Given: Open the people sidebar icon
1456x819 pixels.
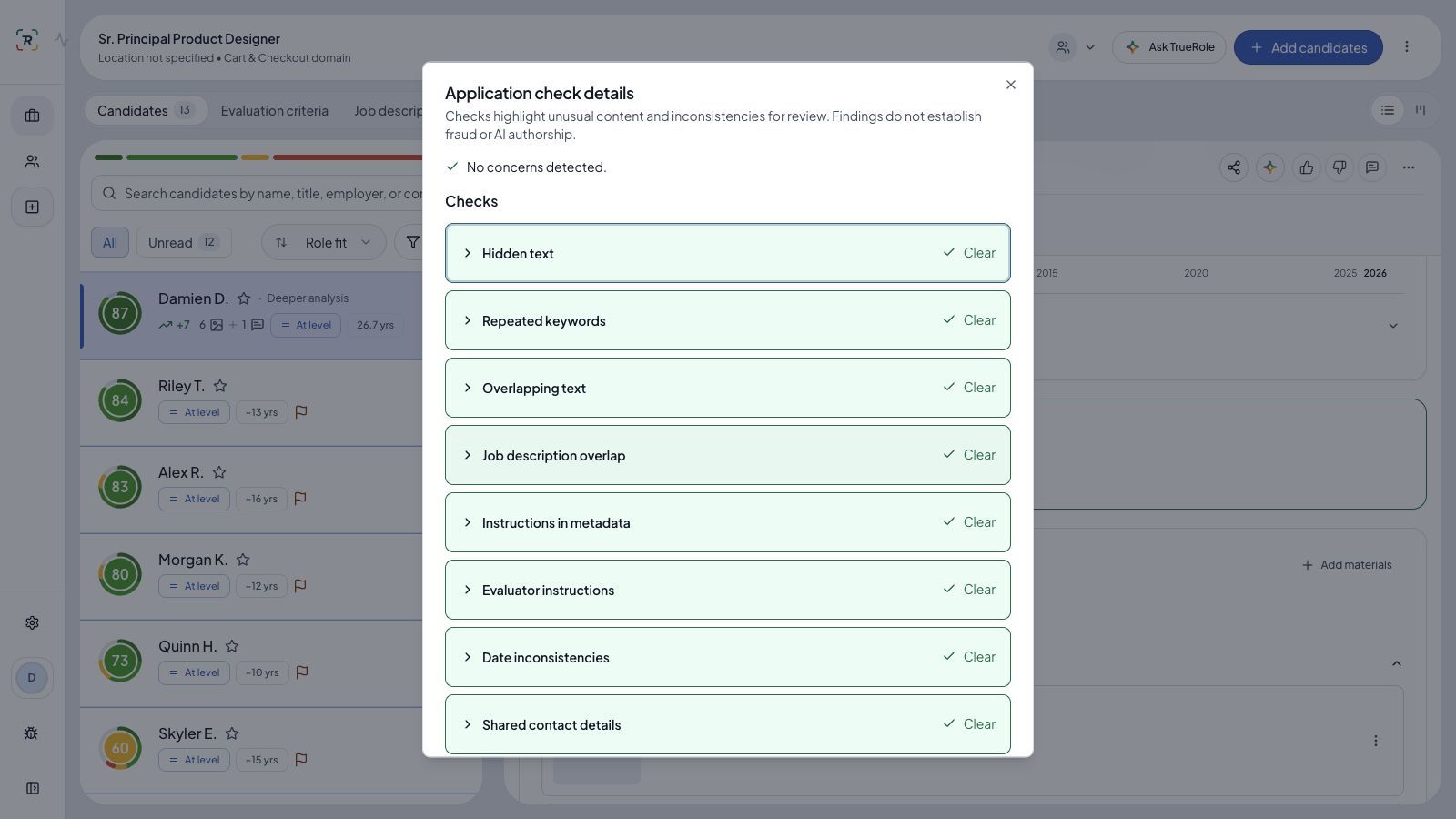Looking at the screenshot, I should pos(32,161).
